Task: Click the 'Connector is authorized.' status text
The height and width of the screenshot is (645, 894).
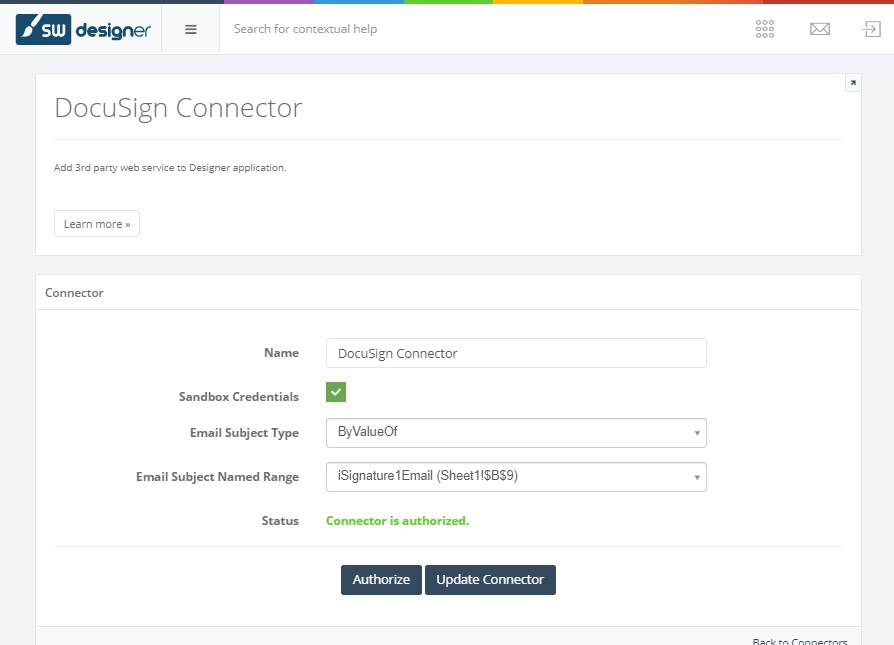Action: [397, 521]
